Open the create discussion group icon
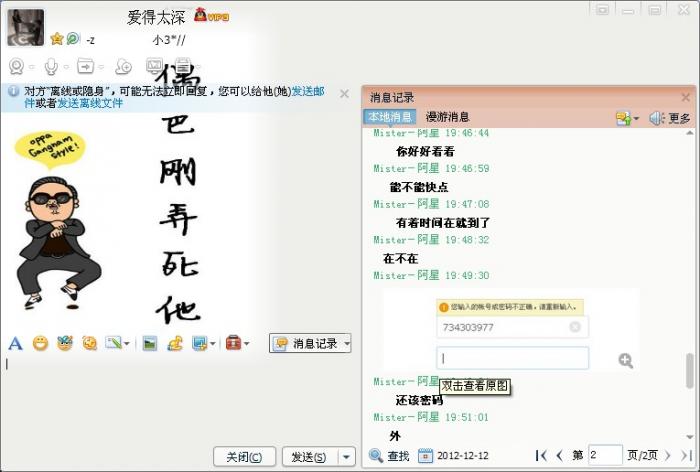This screenshot has width=700, height=472. 123,67
